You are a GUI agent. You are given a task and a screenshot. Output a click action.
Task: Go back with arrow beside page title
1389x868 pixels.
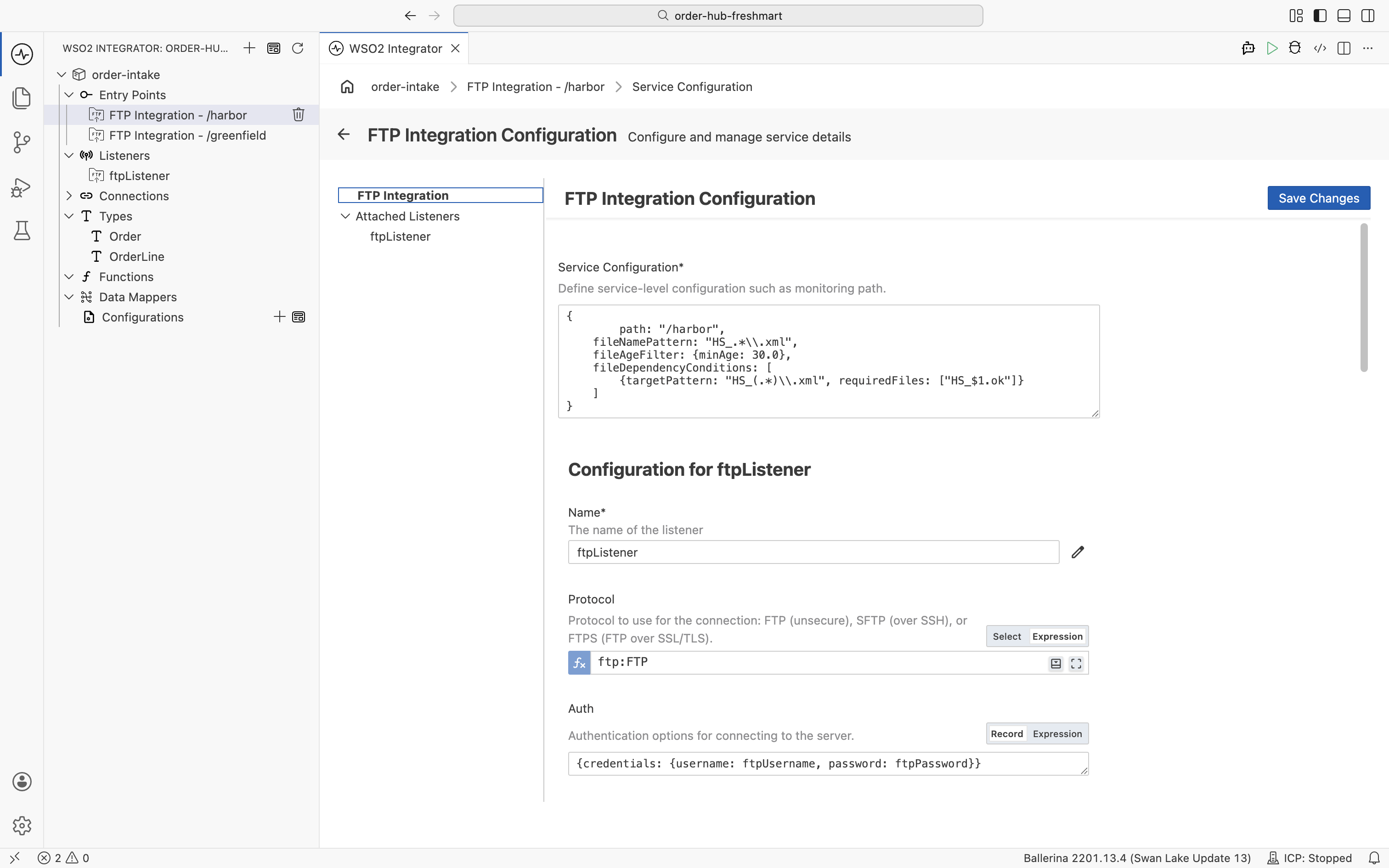(344, 134)
